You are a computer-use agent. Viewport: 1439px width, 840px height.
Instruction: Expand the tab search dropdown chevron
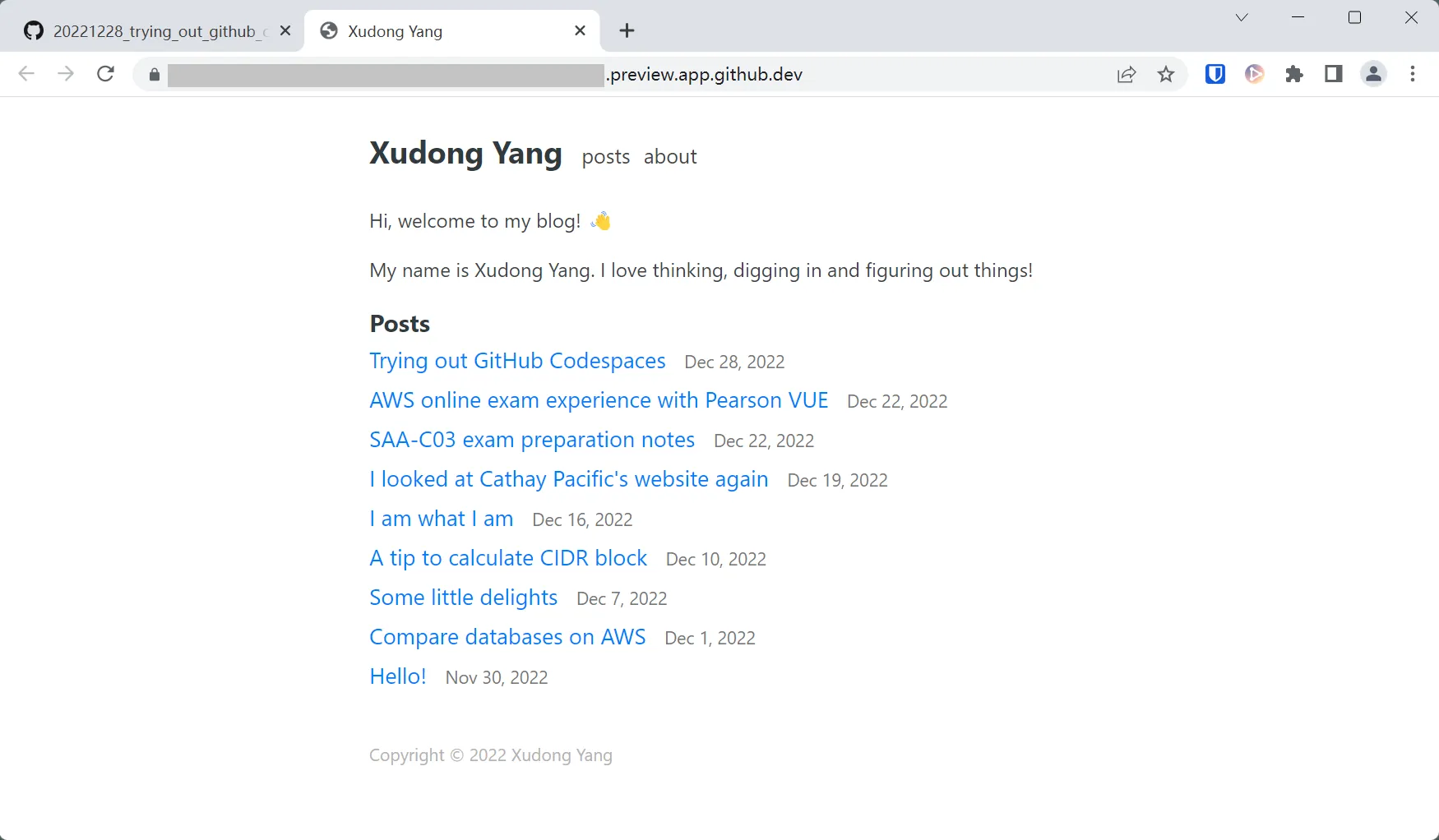tap(1242, 16)
